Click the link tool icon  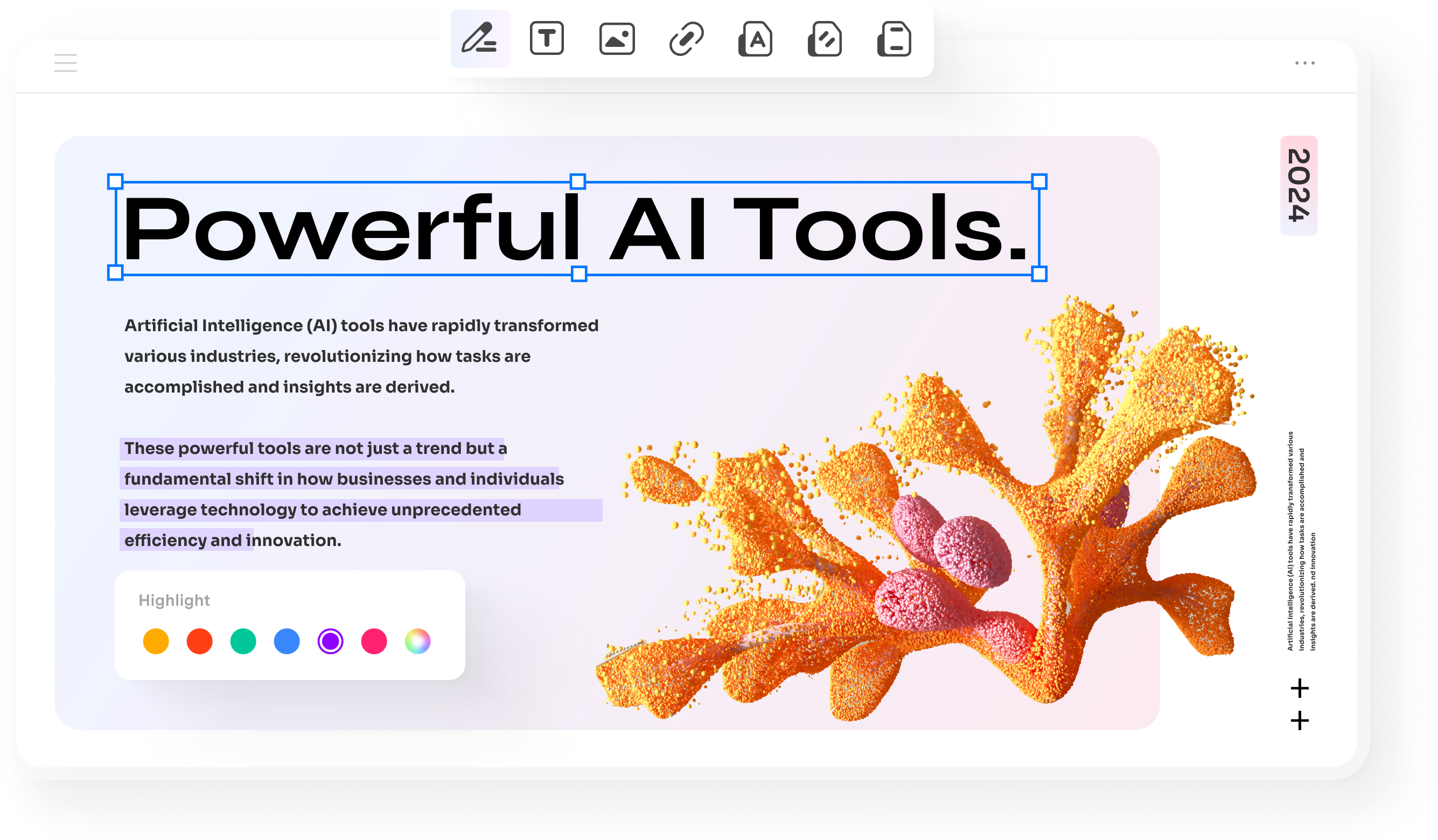tap(686, 39)
